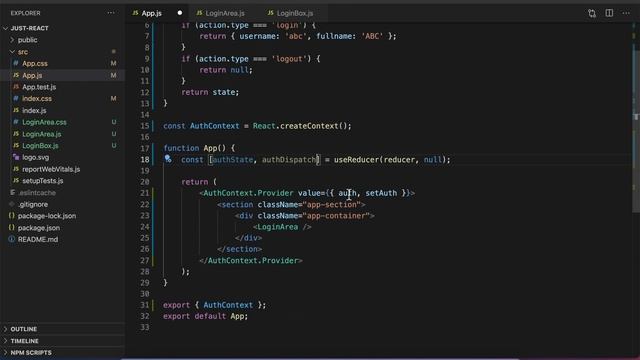Open setupTests.js in the explorer
Viewport: 640px width, 360px height.
coord(42,181)
